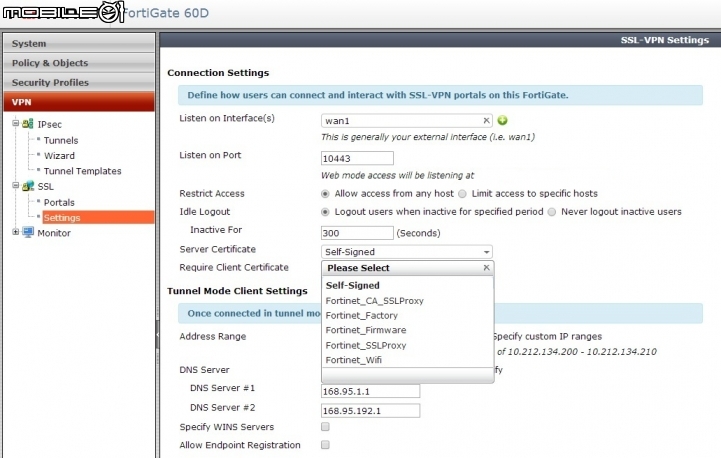Click the Monitor screen icon
721x458 pixels.
pos(28,232)
